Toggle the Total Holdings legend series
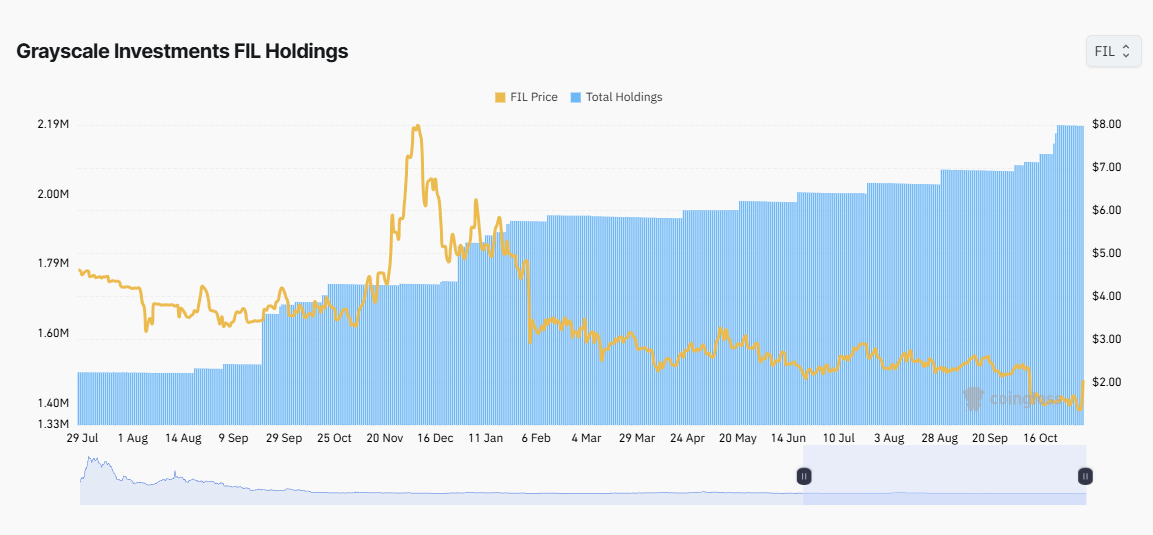 point(623,97)
